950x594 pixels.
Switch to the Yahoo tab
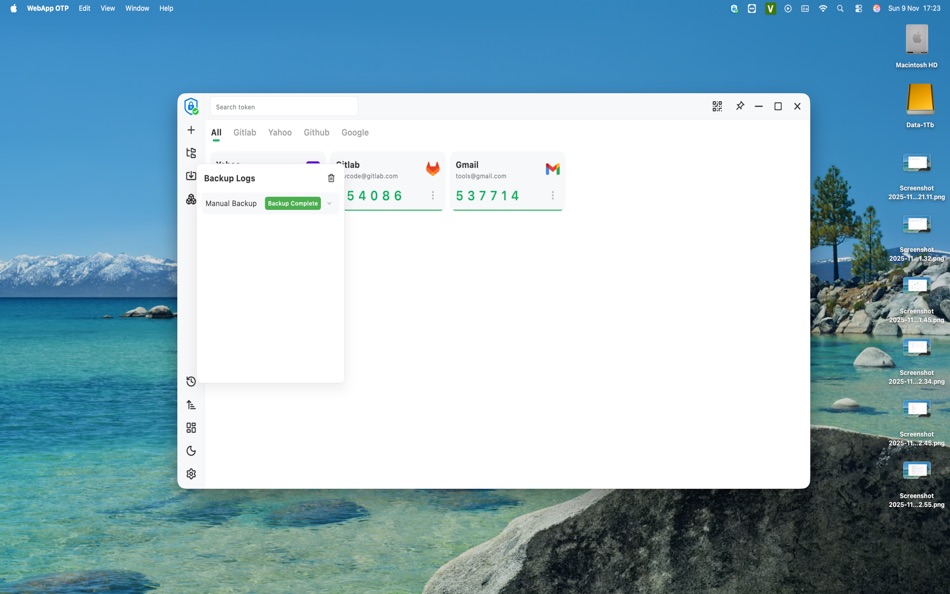pyautogui.click(x=280, y=132)
